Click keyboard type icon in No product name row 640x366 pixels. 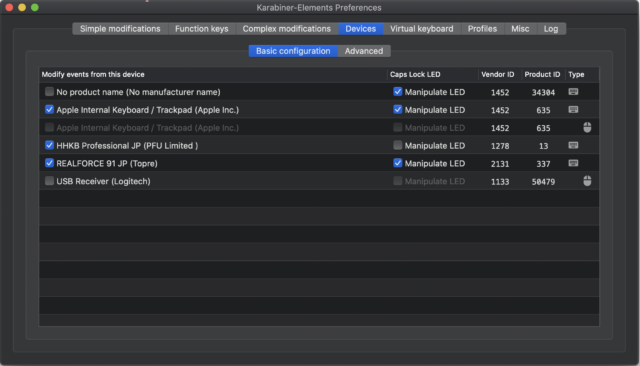coord(573,92)
